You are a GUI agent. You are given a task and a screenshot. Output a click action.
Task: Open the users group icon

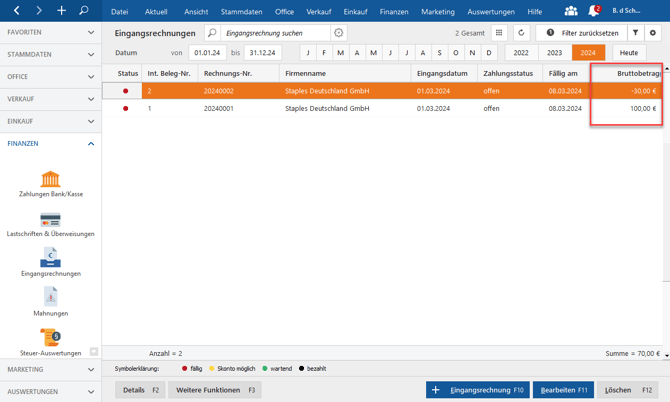570,11
